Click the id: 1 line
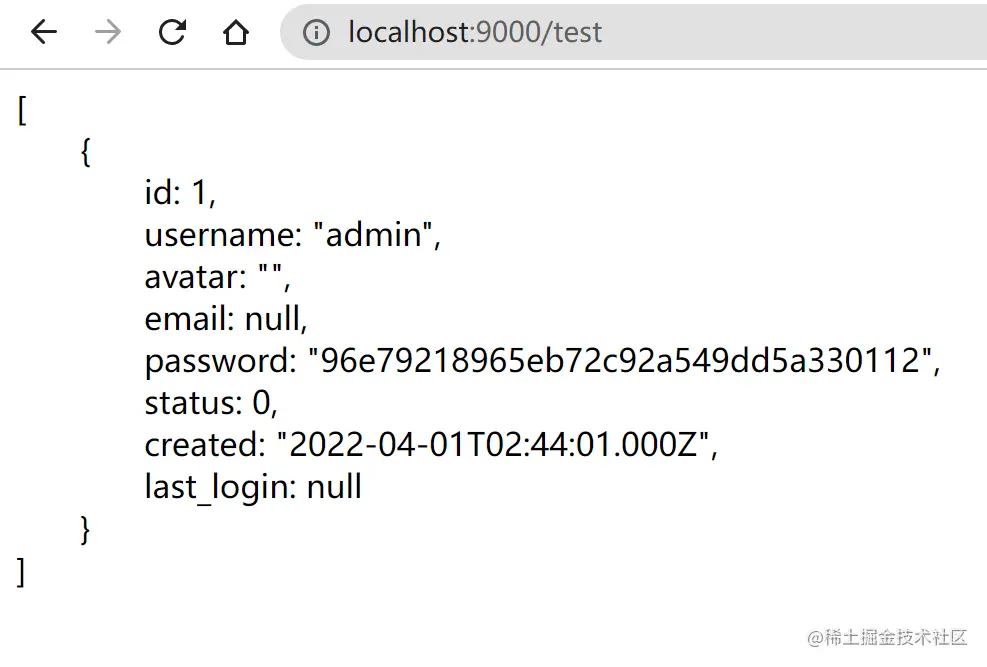987x667 pixels. (x=180, y=193)
